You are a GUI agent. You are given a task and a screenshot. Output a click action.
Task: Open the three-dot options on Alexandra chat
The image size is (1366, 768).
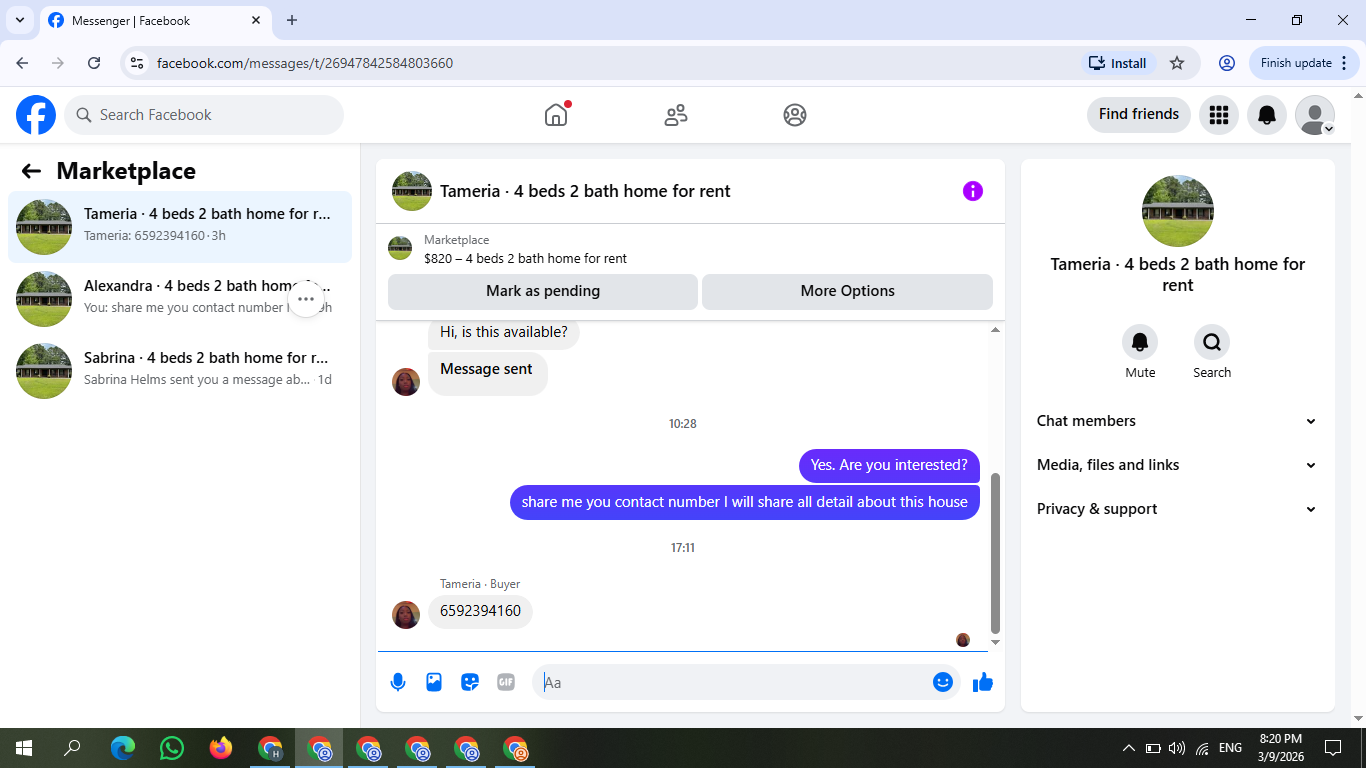(306, 299)
